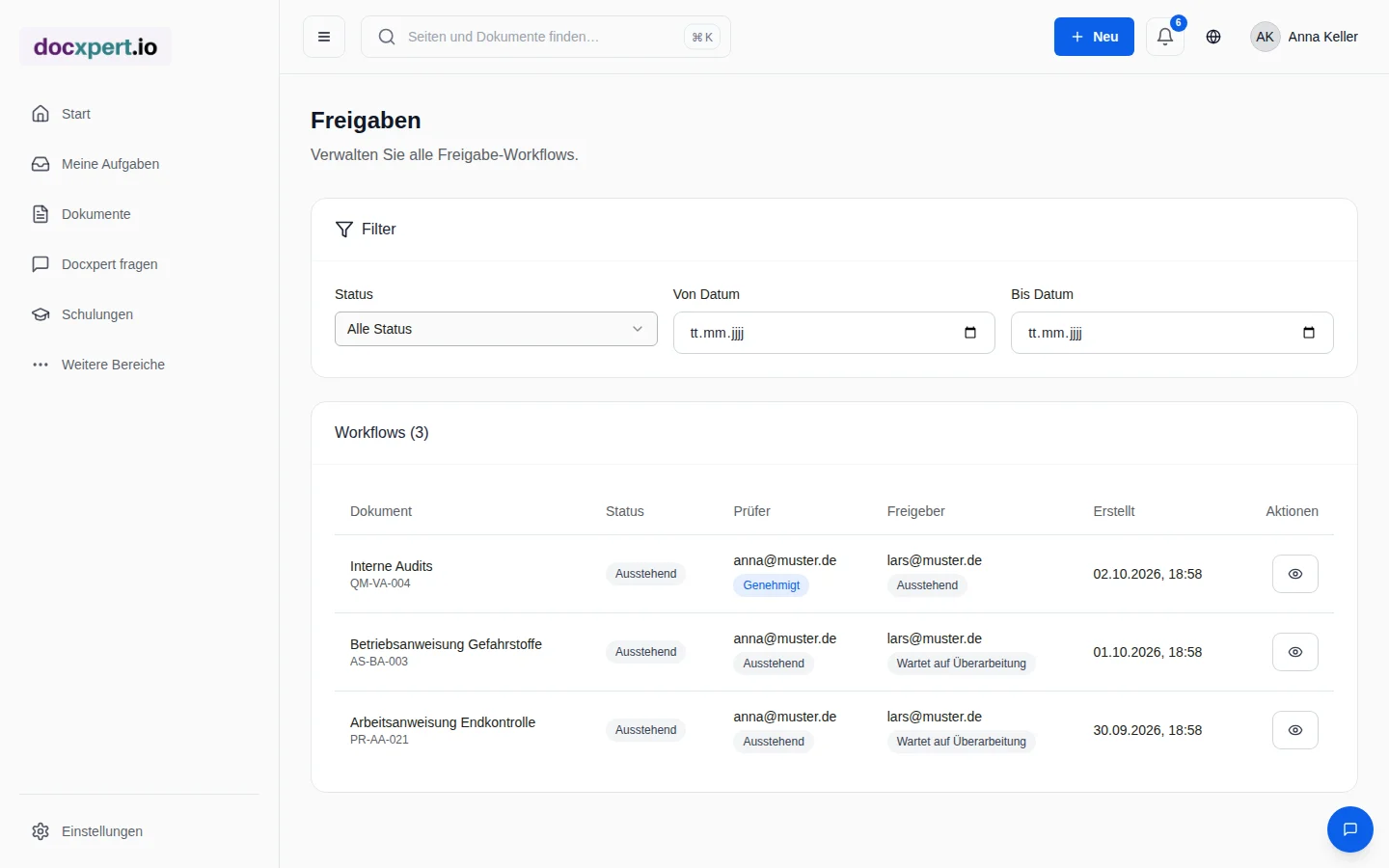Click the Bis Datum date input
This screenshot has width=1389, height=868.
[x=1172, y=333]
